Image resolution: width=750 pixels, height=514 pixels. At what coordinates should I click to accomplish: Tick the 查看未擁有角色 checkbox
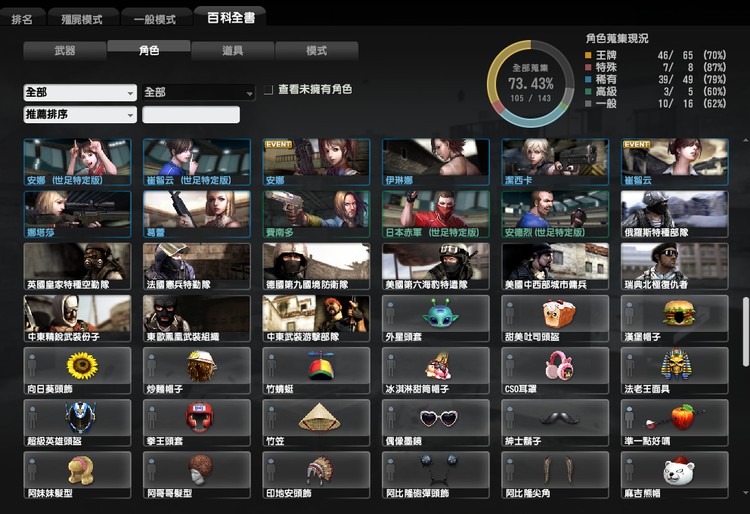tap(269, 89)
